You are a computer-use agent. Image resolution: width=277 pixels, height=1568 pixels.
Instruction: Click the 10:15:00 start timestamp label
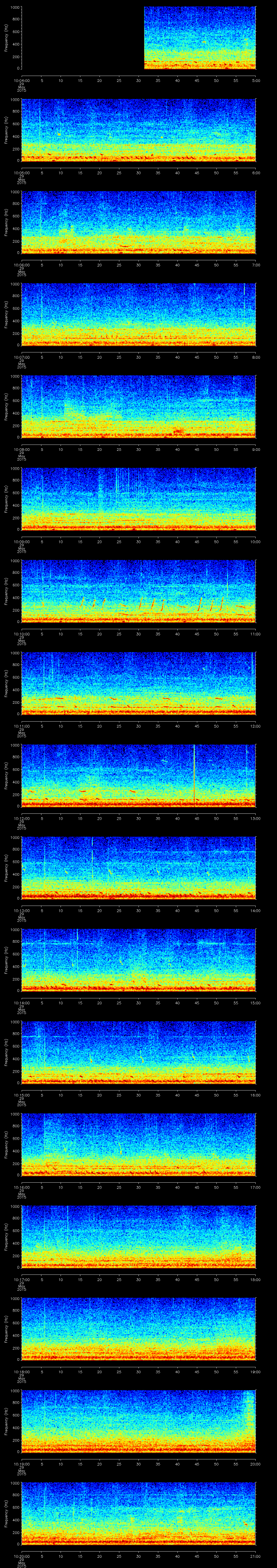(x=21, y=1095)
